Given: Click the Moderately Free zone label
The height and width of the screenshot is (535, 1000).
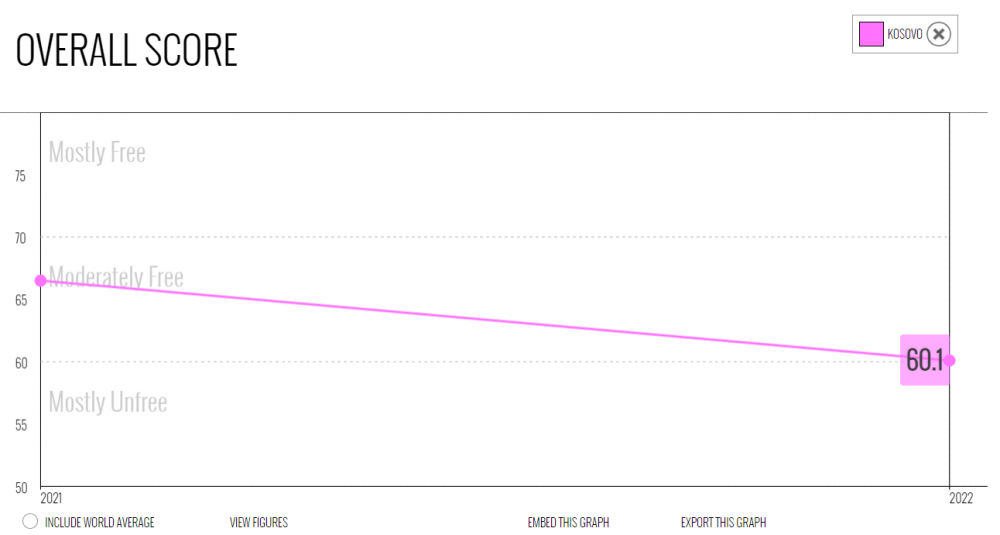Looking at the screenshot, I should pos(116,277).
